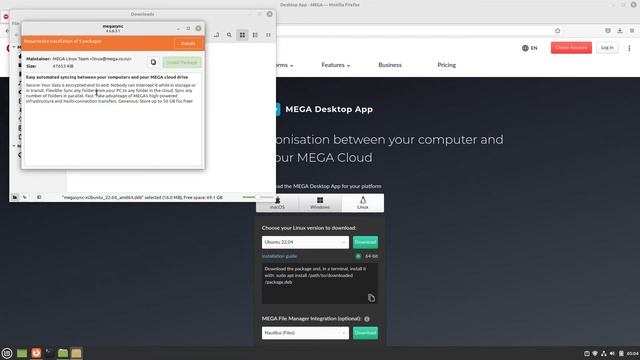640x360 pixels.
Task: Open Firefox downloads panel icon
Action: 620,31
